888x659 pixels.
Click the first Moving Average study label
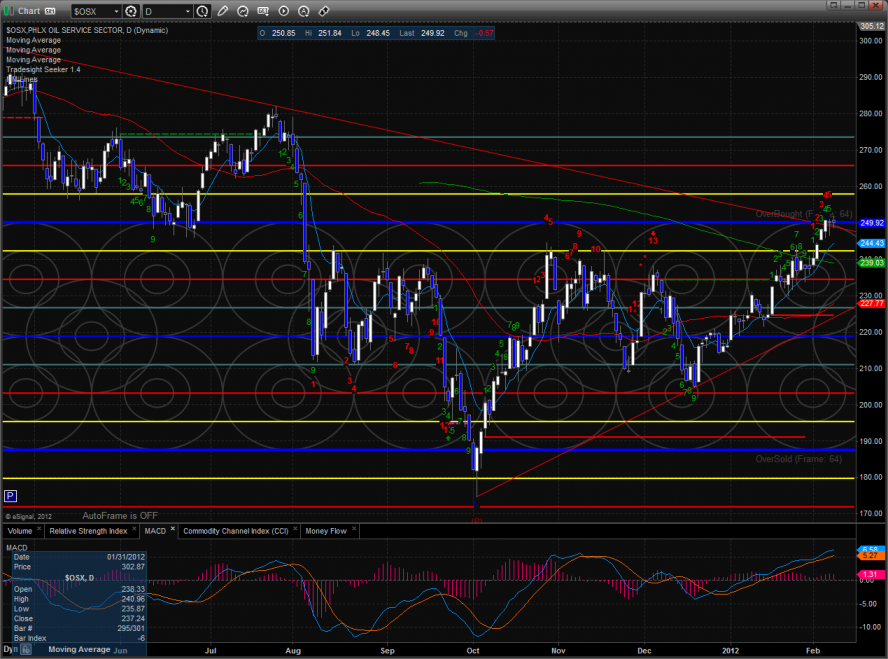click(33, 40)
